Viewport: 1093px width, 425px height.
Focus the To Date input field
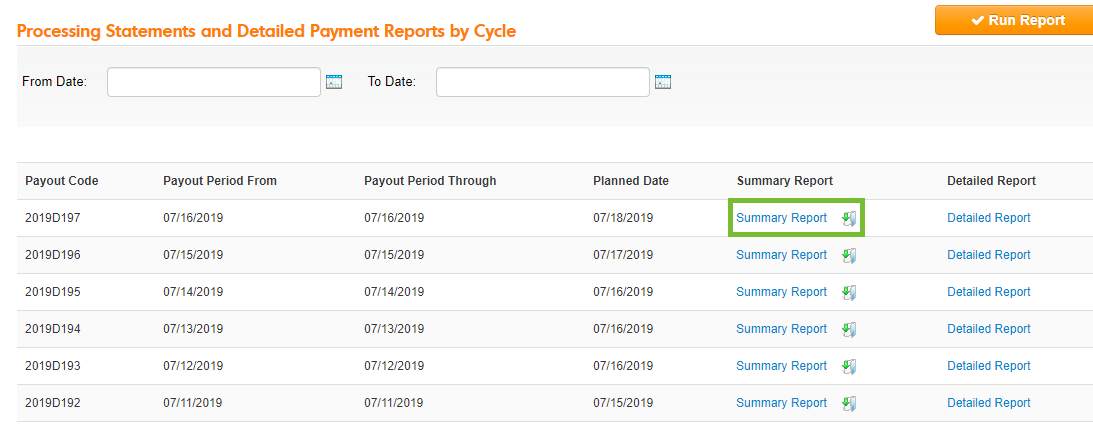(x=543, y=82)
